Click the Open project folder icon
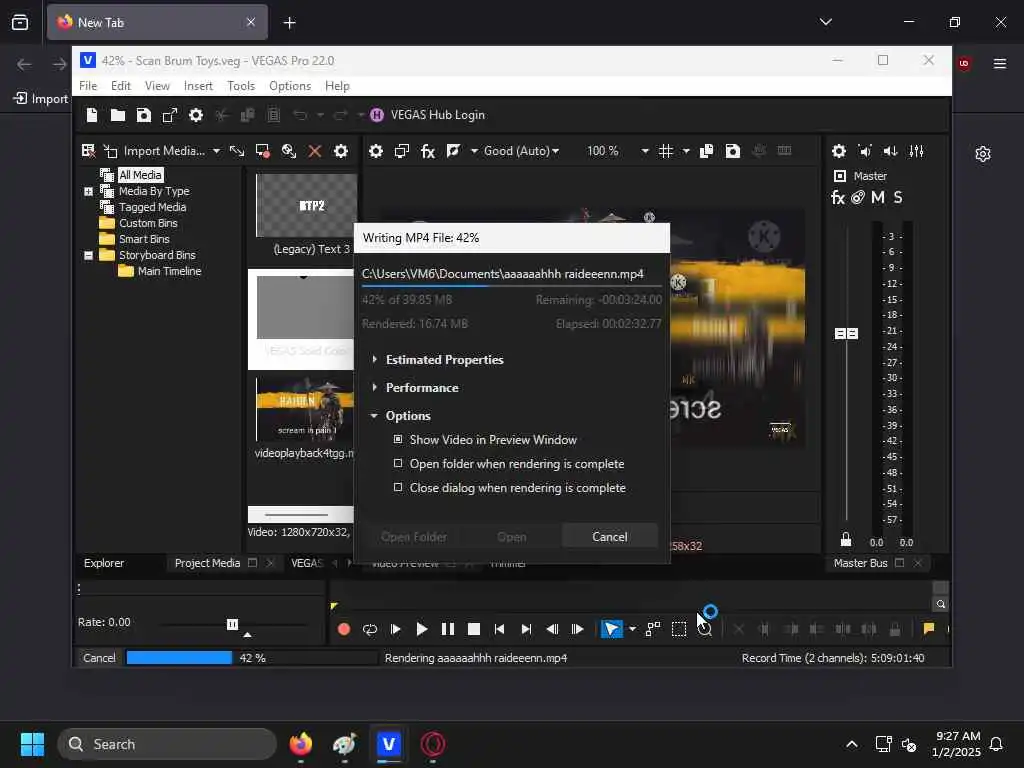This screenshot has width=1024, height=768. (x=118, y=115)
